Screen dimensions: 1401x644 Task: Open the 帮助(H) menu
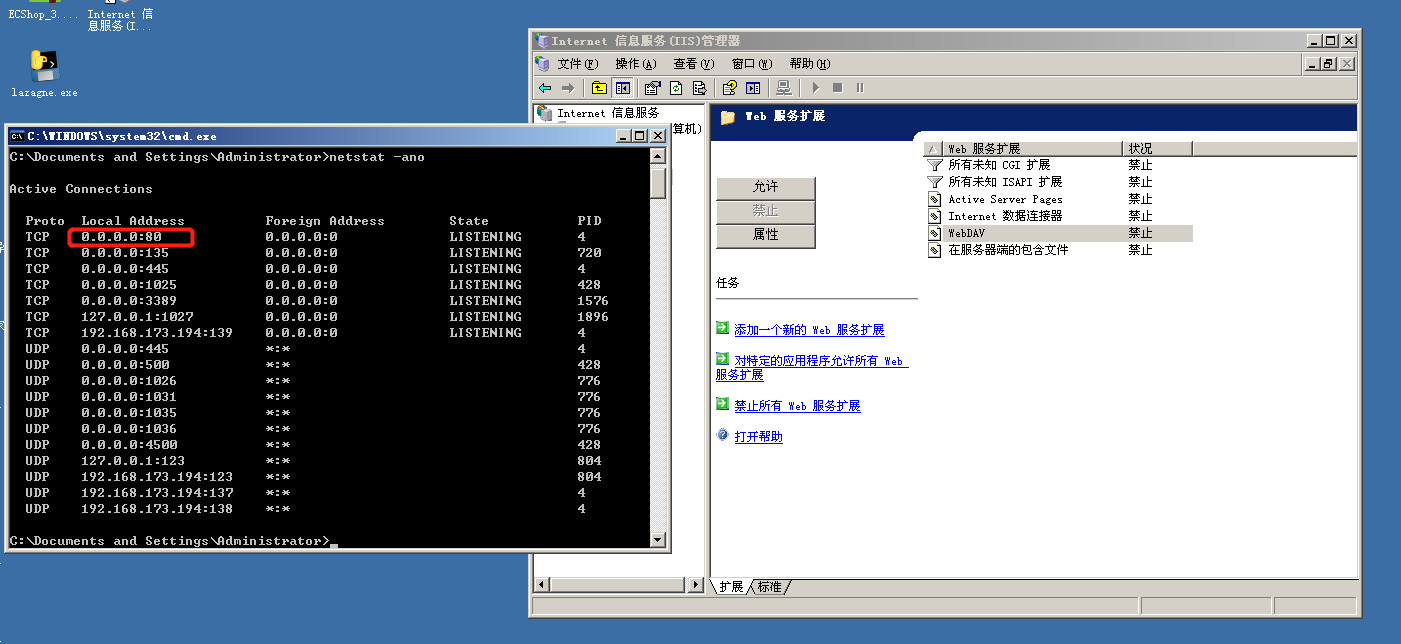pyautogui.click(x=809, y=64)
